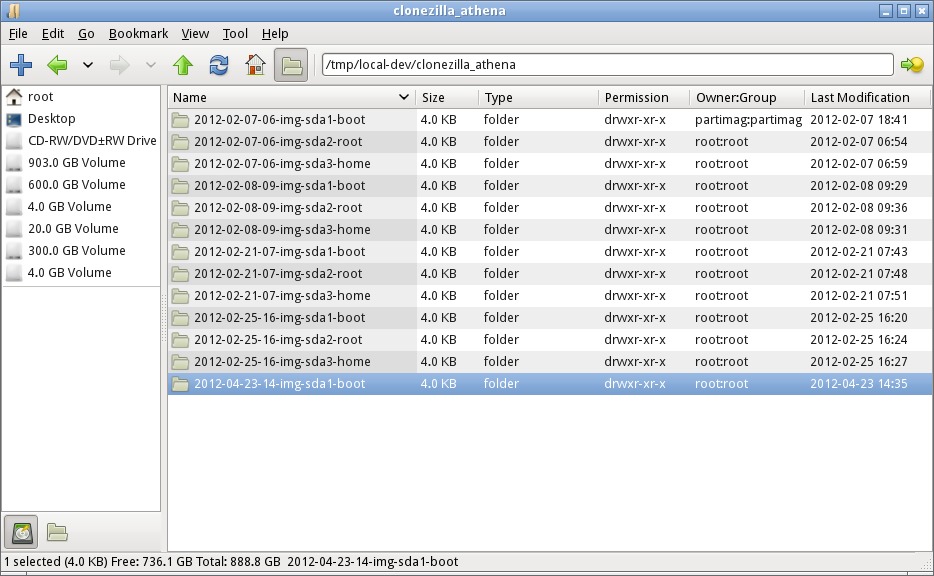Open the back history dropdown arrow
This screenshot has height=576, width=934.
pyautogui.click(x=88, y=65)
